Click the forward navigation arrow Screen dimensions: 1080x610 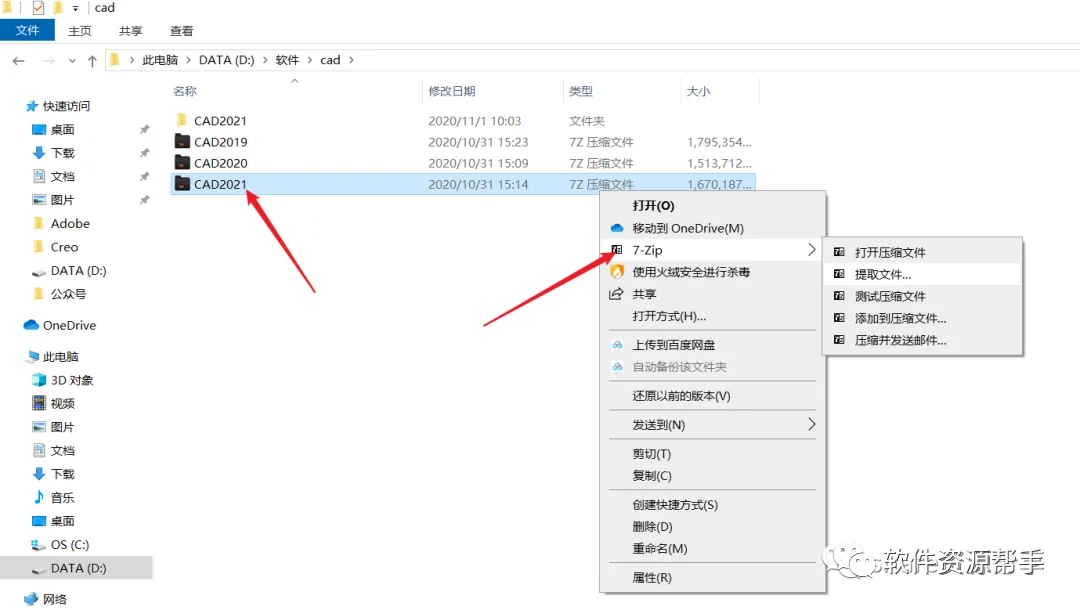click(48, 61)
